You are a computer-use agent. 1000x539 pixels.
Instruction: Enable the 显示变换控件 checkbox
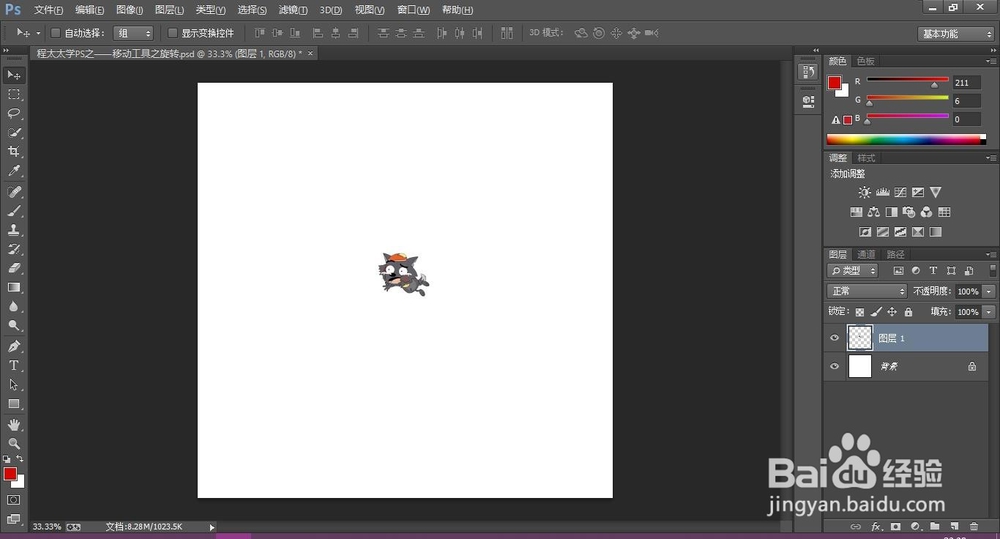[172, 33]
